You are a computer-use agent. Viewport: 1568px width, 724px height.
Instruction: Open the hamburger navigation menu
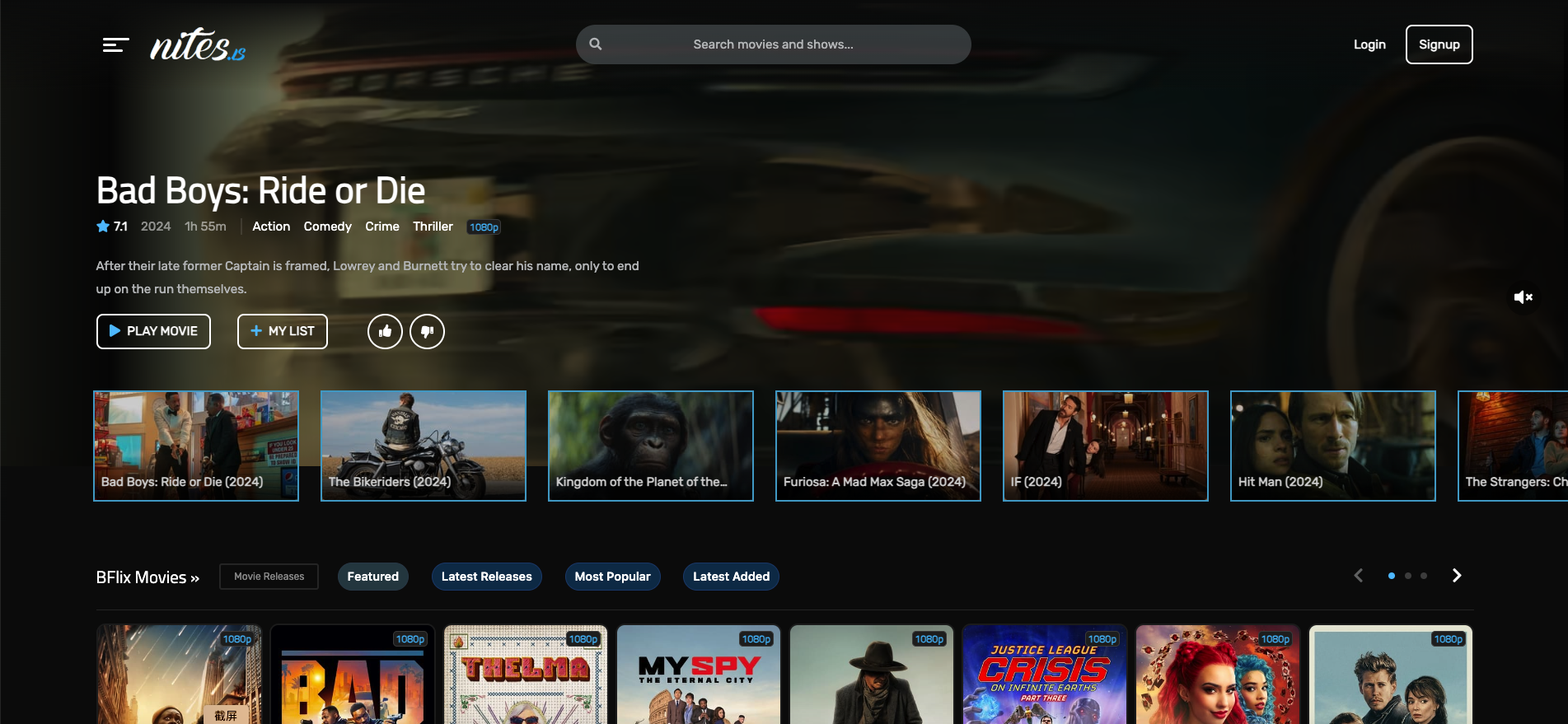click(x=115, y=44)
